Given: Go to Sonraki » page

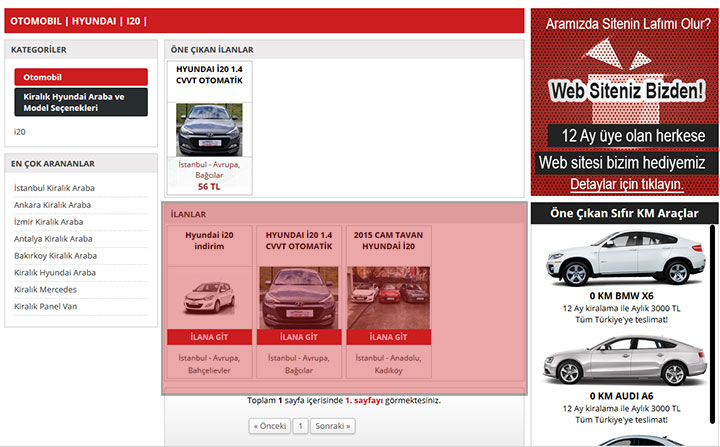Looking at the screenshot, I should pos(332,426).
